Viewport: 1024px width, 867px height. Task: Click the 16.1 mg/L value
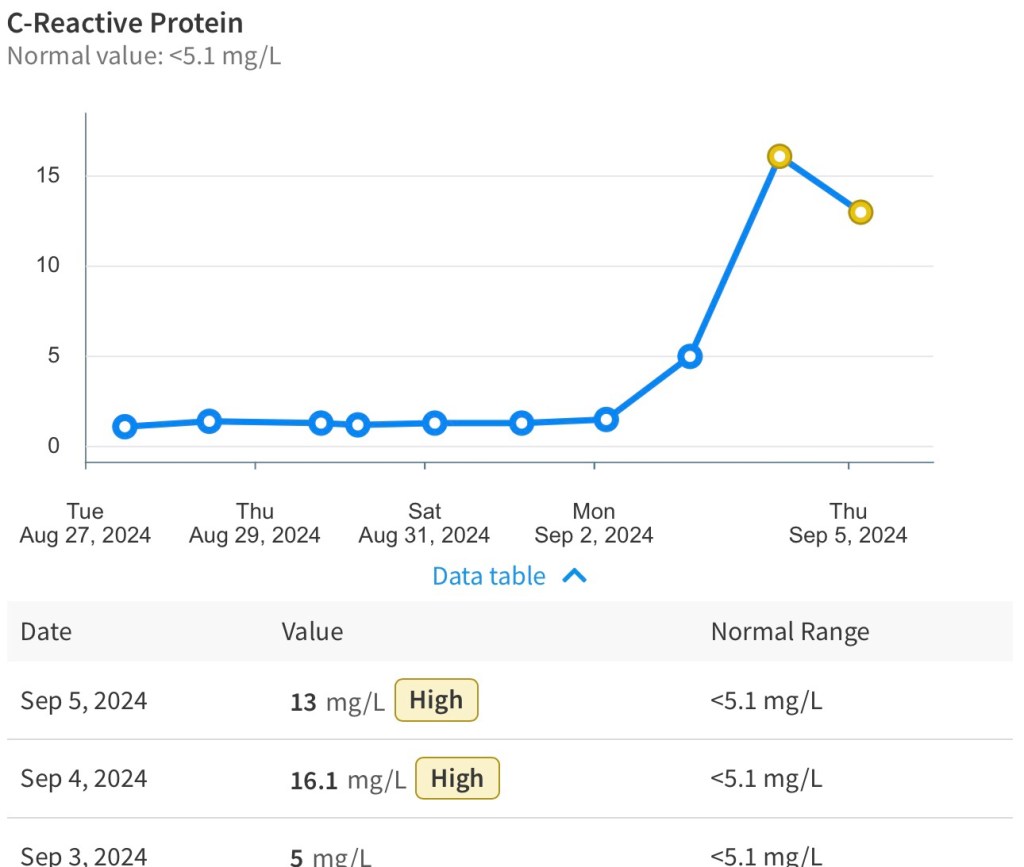pos(347,780)
